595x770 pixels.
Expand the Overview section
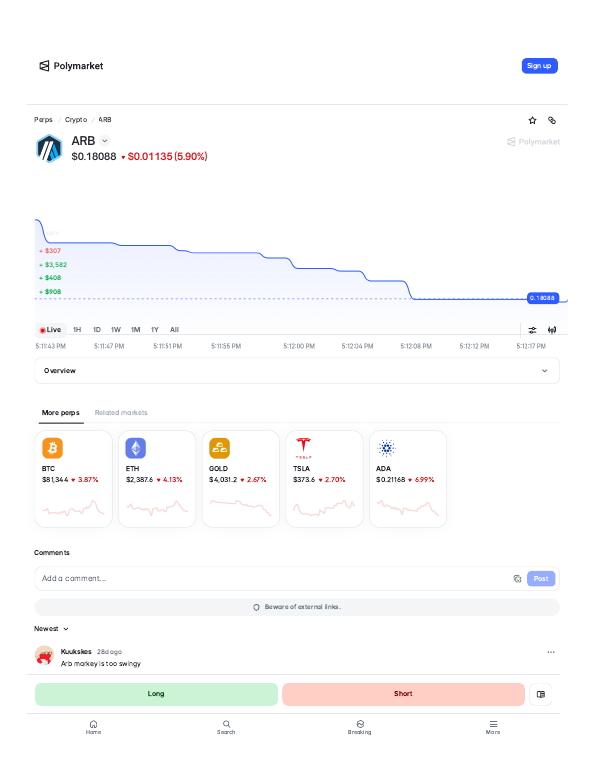pyautogui.click(x=297, y=371)
